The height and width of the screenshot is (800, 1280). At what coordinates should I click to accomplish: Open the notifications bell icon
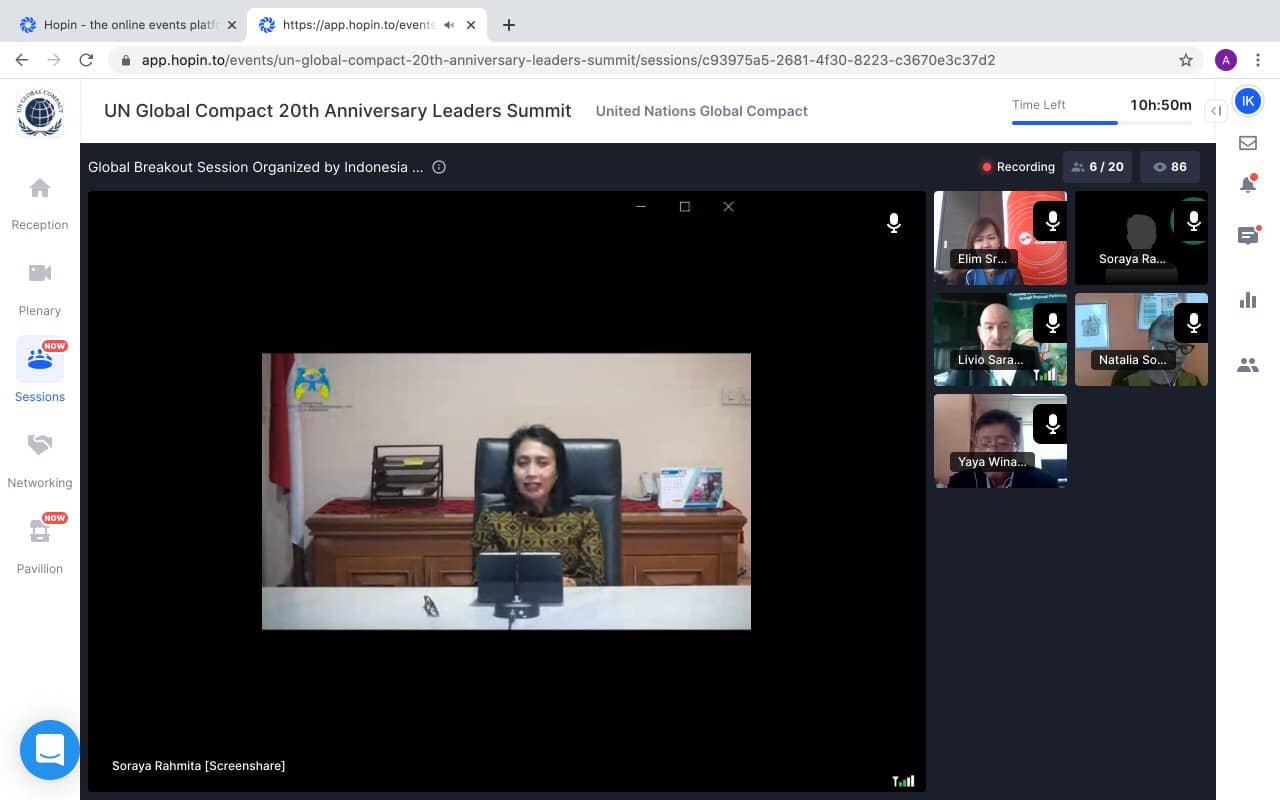1248,185
